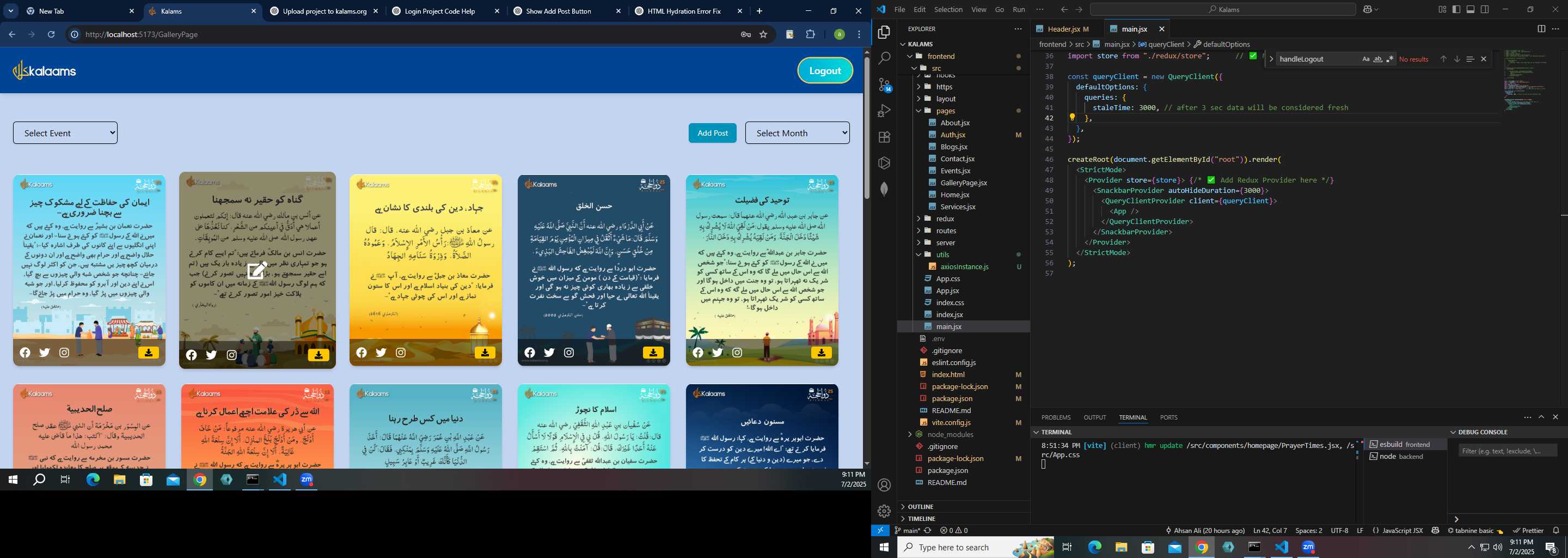This screenshot has height=558, width=1568.
Task: Open Accounts menu in VS Code
Action: click(884, 485)
